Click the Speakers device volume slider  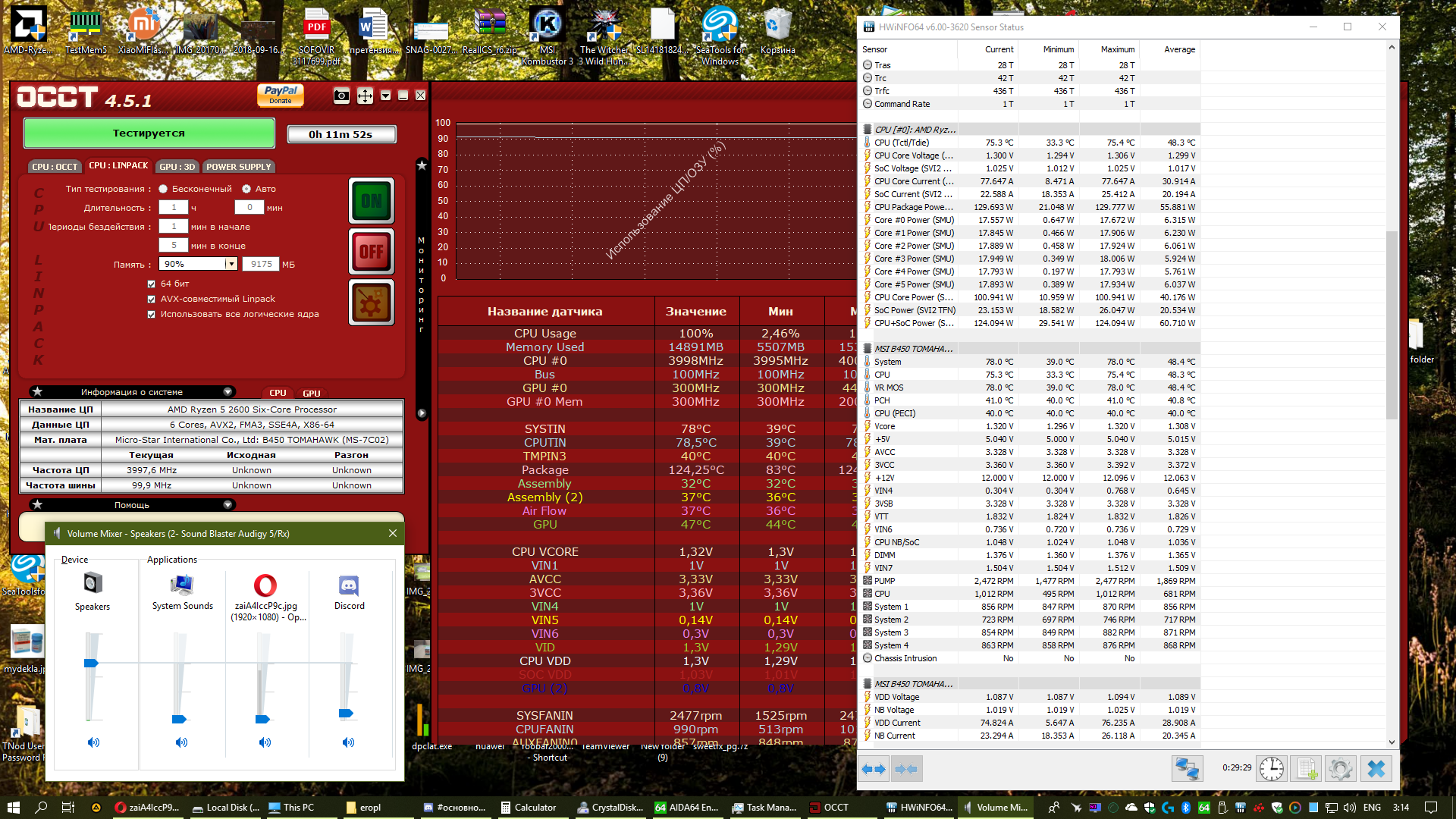click(x=91, y=663)
